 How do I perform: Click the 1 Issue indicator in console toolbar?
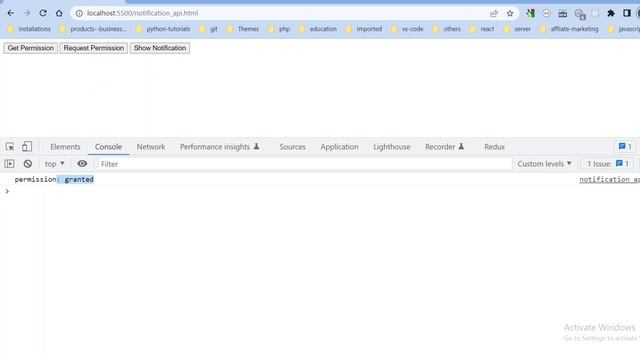607,164
